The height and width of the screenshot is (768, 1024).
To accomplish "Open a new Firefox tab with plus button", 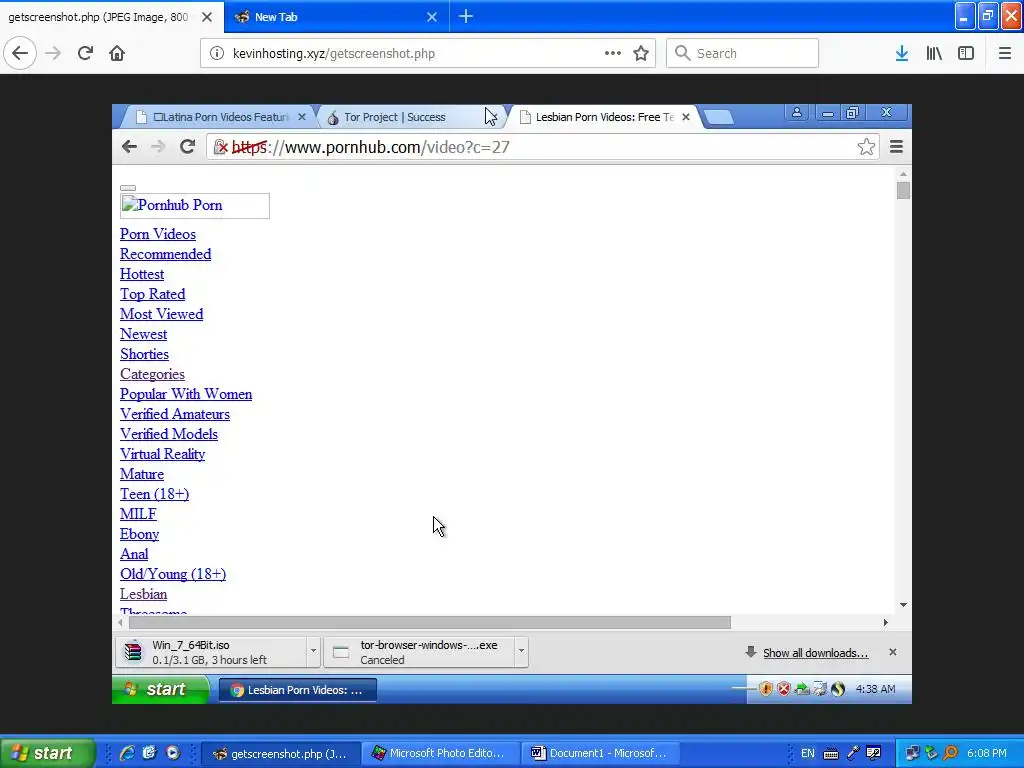I will click(x=466, y=16).
